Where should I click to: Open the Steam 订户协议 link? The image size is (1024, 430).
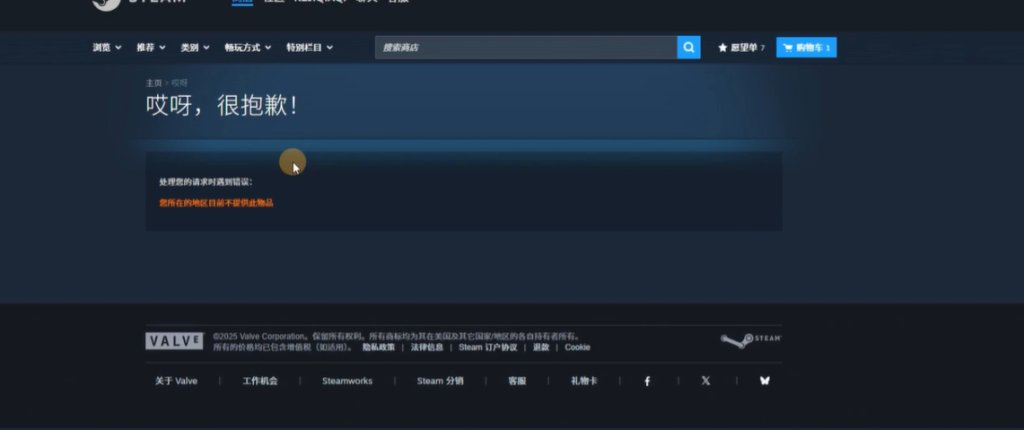click(488, 347)
